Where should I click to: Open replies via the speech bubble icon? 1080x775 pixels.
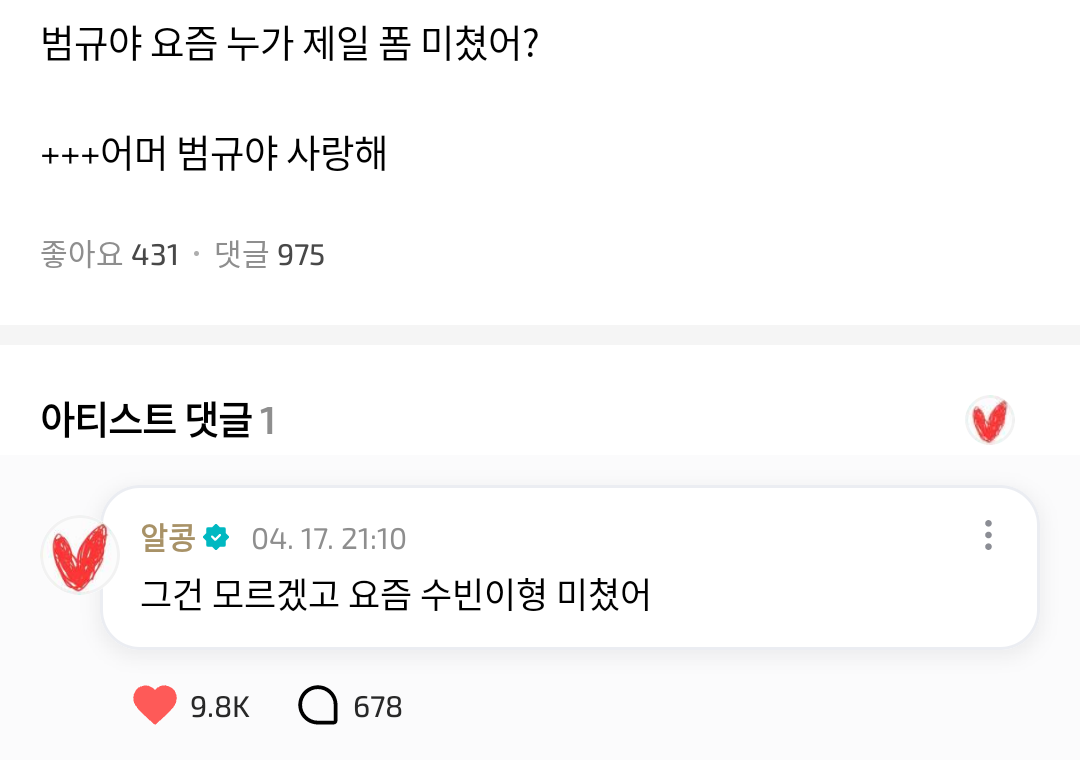(318, 706)
